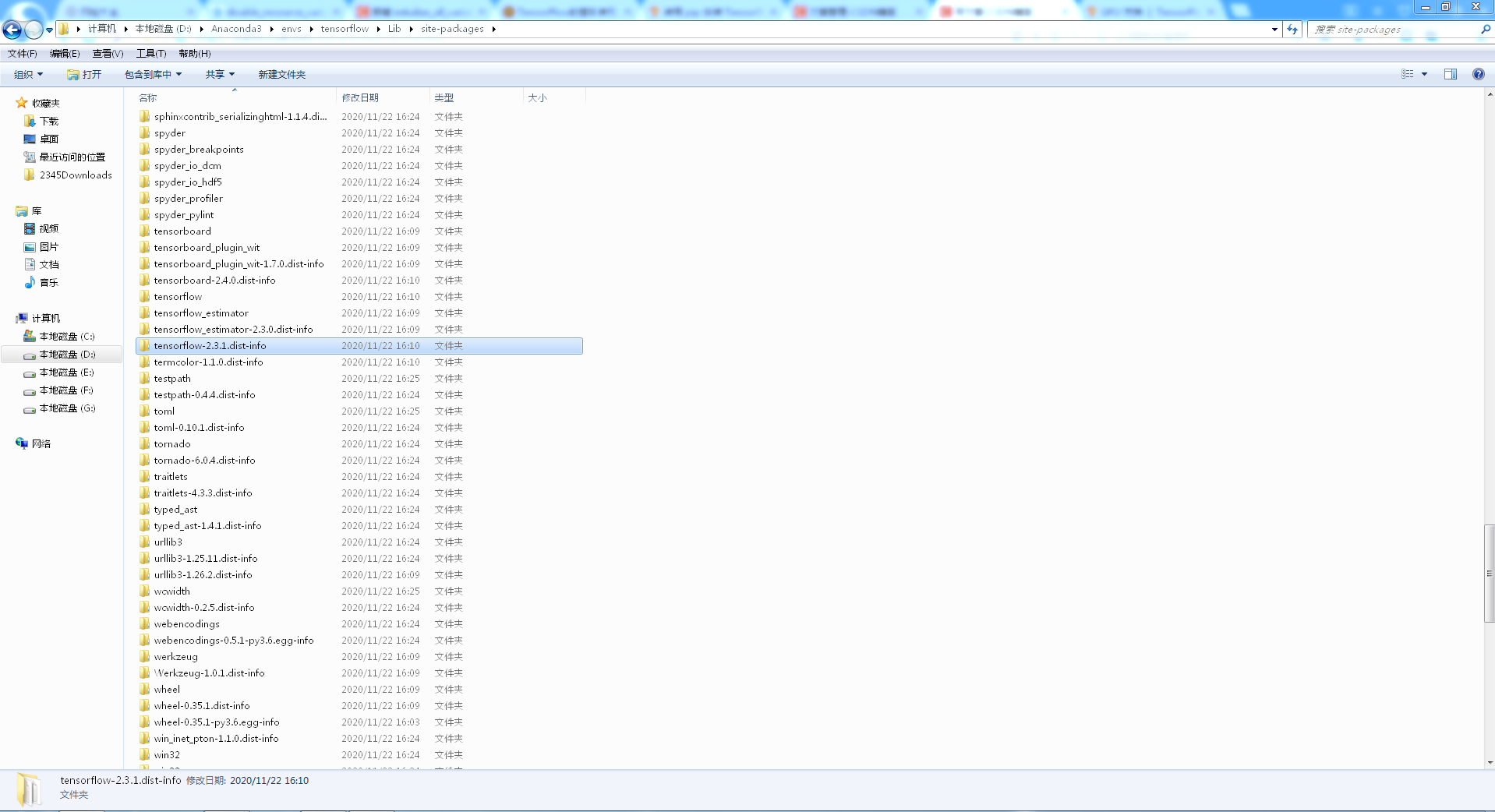Screen dimensions: 1495x812
Task: Select the 收藏夹 favorites star item
Action: (38, 103)
